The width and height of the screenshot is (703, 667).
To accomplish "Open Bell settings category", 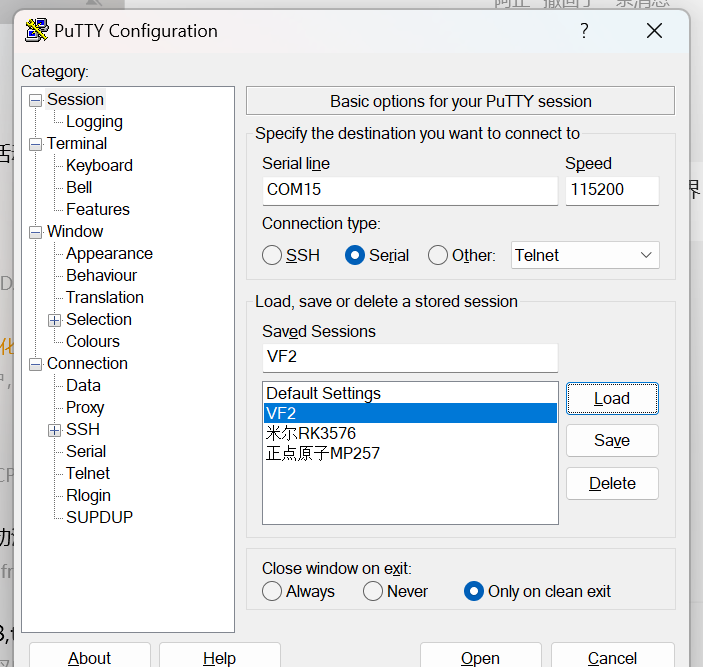I will pos(79,187).
